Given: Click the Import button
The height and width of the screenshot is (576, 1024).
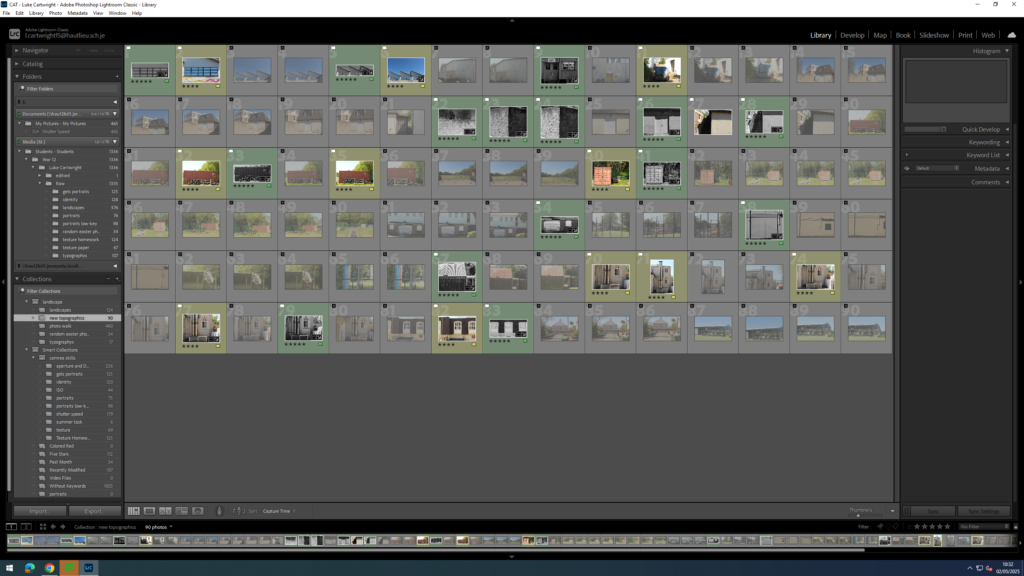Looking at the screenshot, I should coord(39,511).
